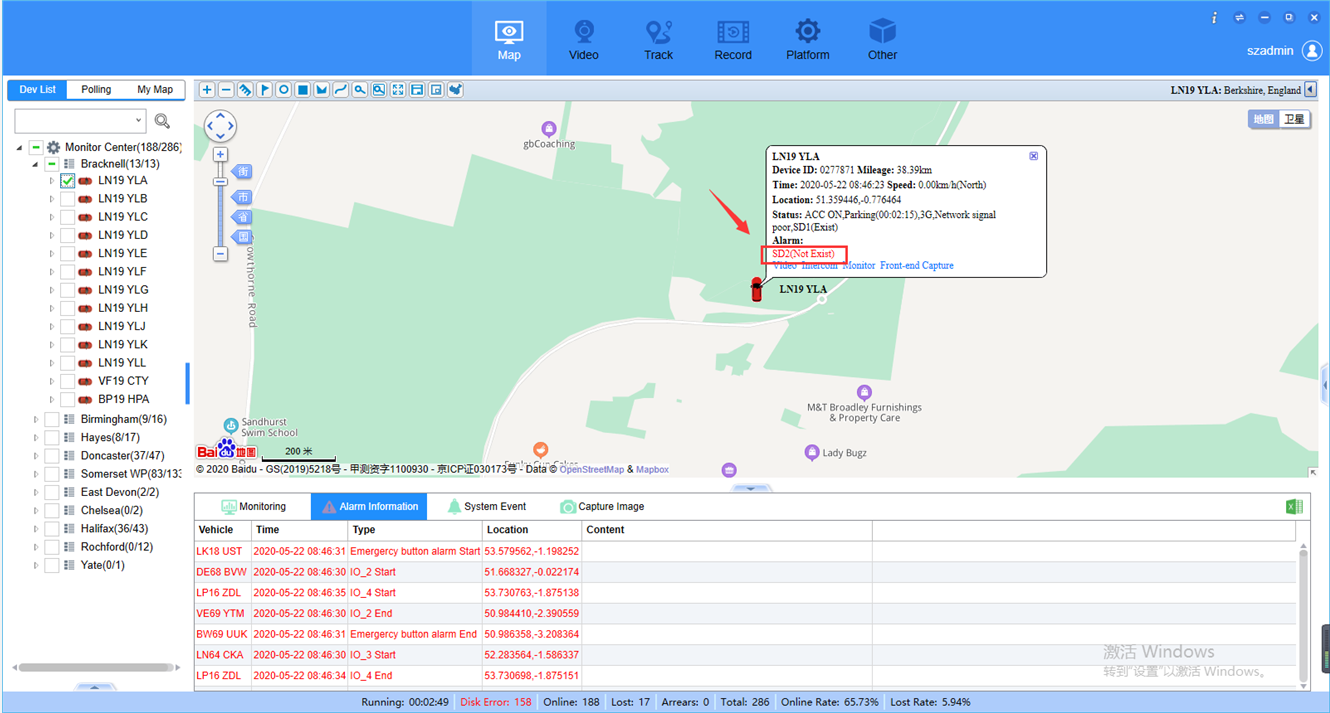Tick the VF19 CTY vehicle checkbox
This screenshot has width=1330, height=713.
[x=68, y=381]
